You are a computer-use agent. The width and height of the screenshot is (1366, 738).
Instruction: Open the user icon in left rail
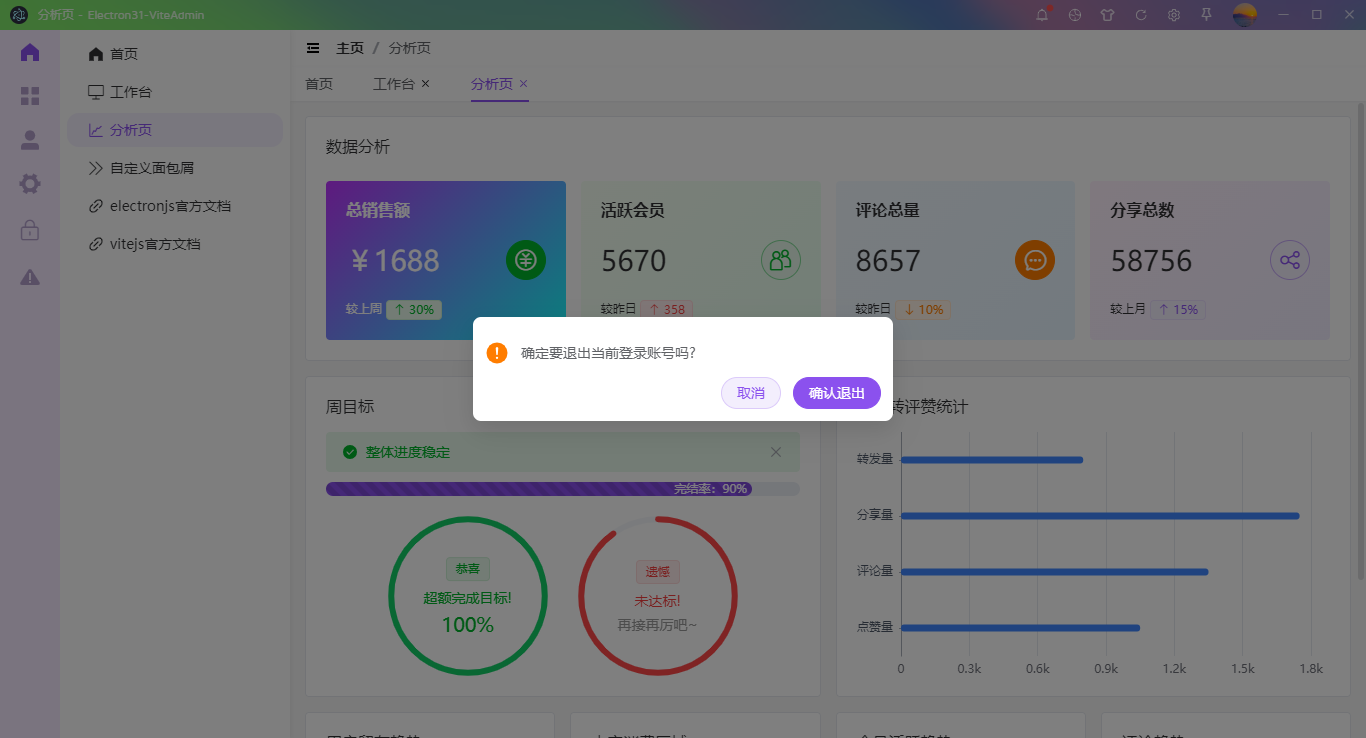click(30, 140)
